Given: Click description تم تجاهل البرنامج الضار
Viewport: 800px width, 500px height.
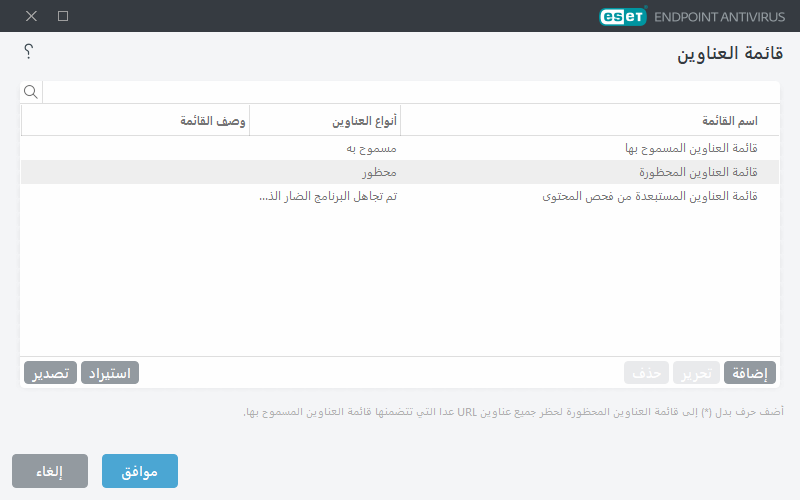Looking at the screenshot, I should (x=328, y=196).
